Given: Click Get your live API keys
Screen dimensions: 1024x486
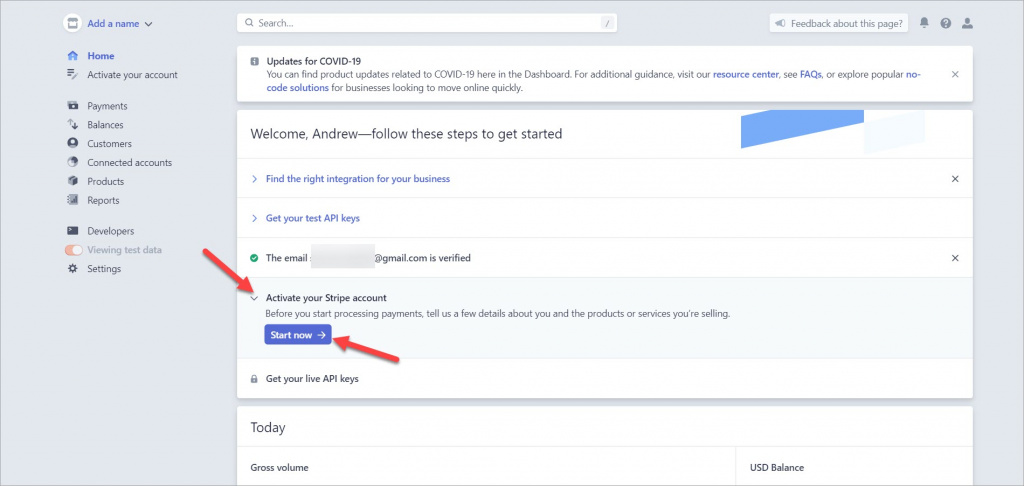Looking at the screenshot, I should pos(312,379).
